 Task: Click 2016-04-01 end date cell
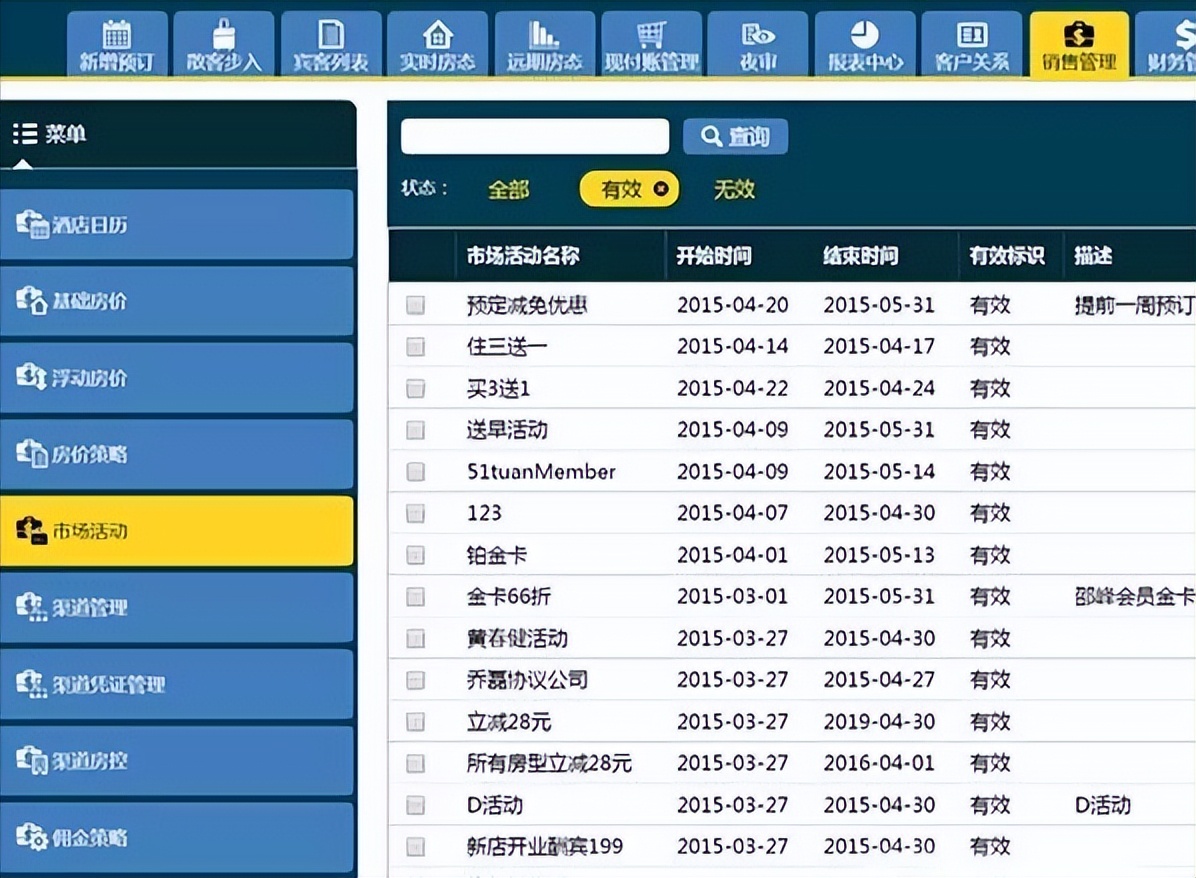tap(879, 763)
